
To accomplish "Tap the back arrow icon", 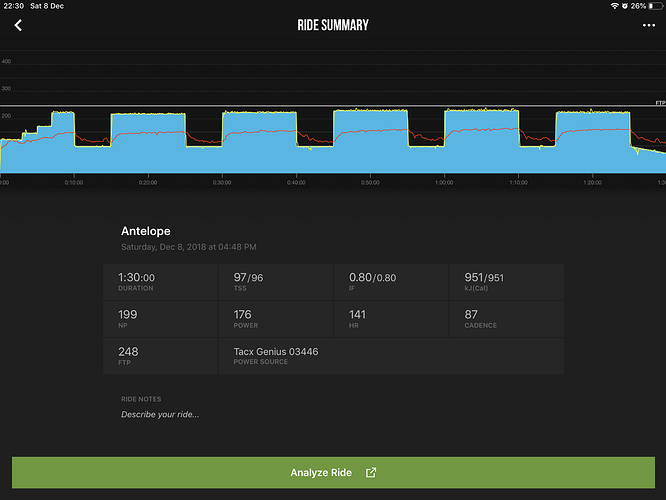I will tap(18, 25).
